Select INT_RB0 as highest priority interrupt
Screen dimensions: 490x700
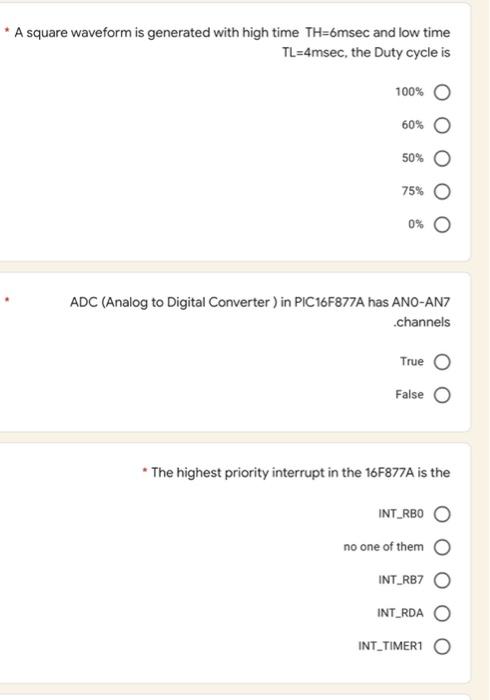click(x=442, y=514)
